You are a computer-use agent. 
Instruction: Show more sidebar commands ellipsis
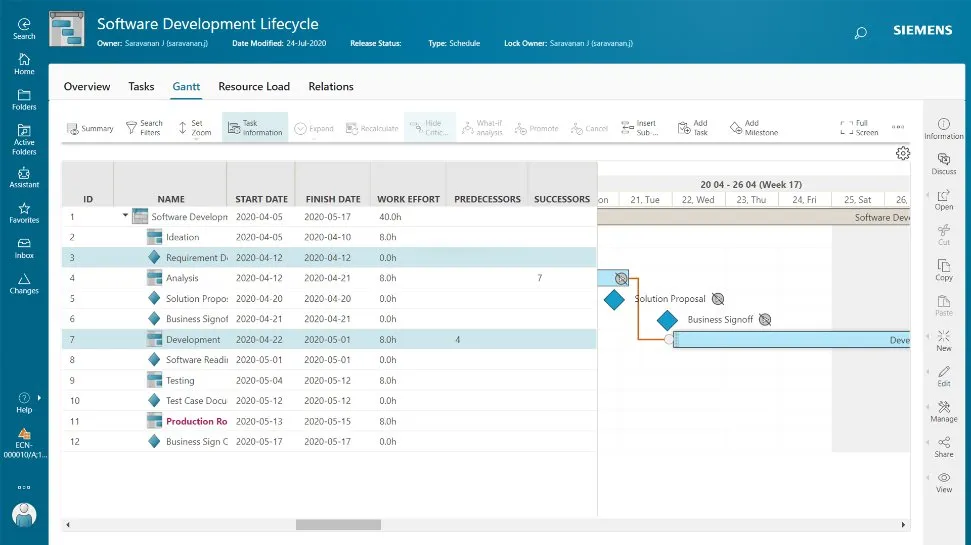point(24,487)
